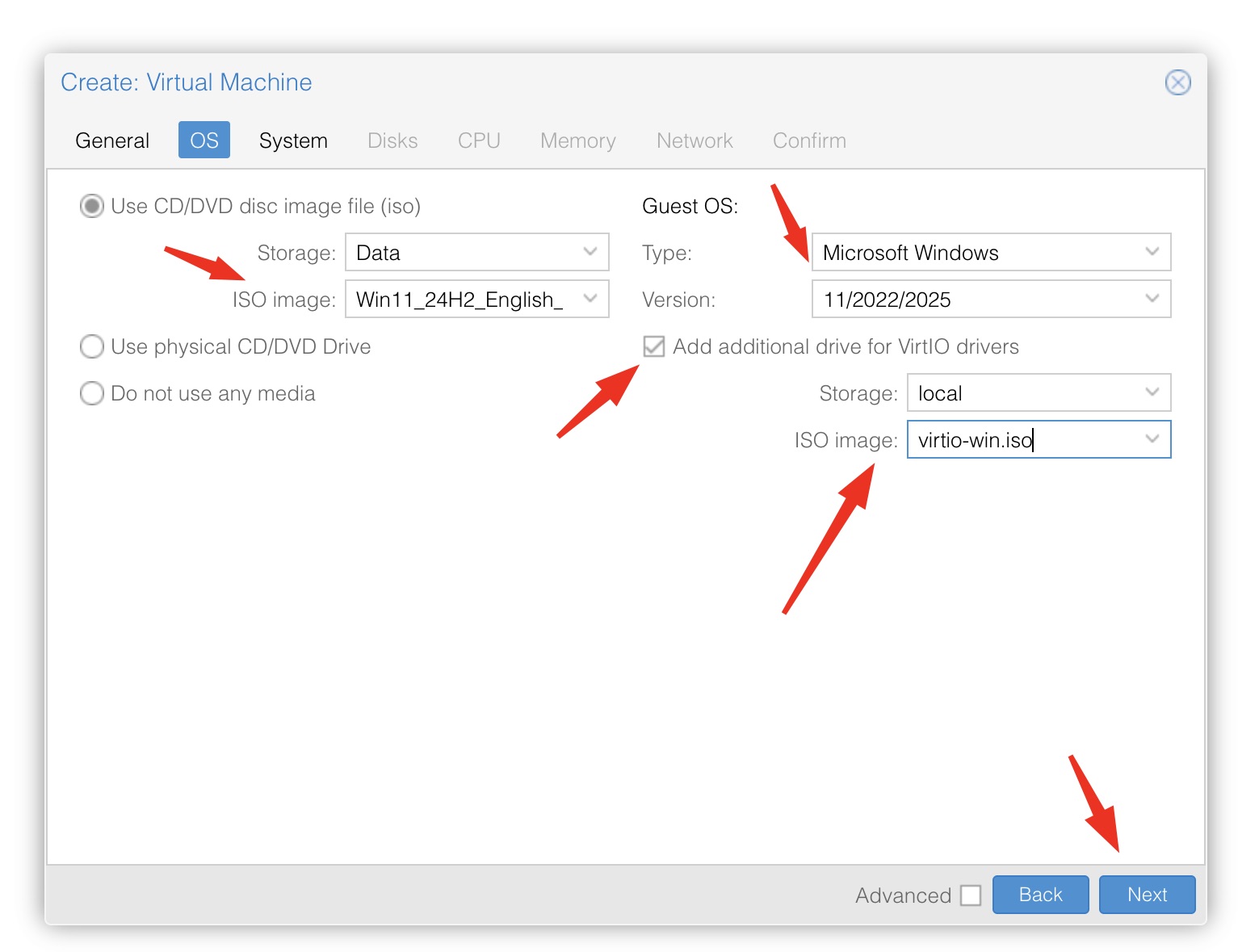
Task: Enable the Advanced checkbox
Action: 971,895
